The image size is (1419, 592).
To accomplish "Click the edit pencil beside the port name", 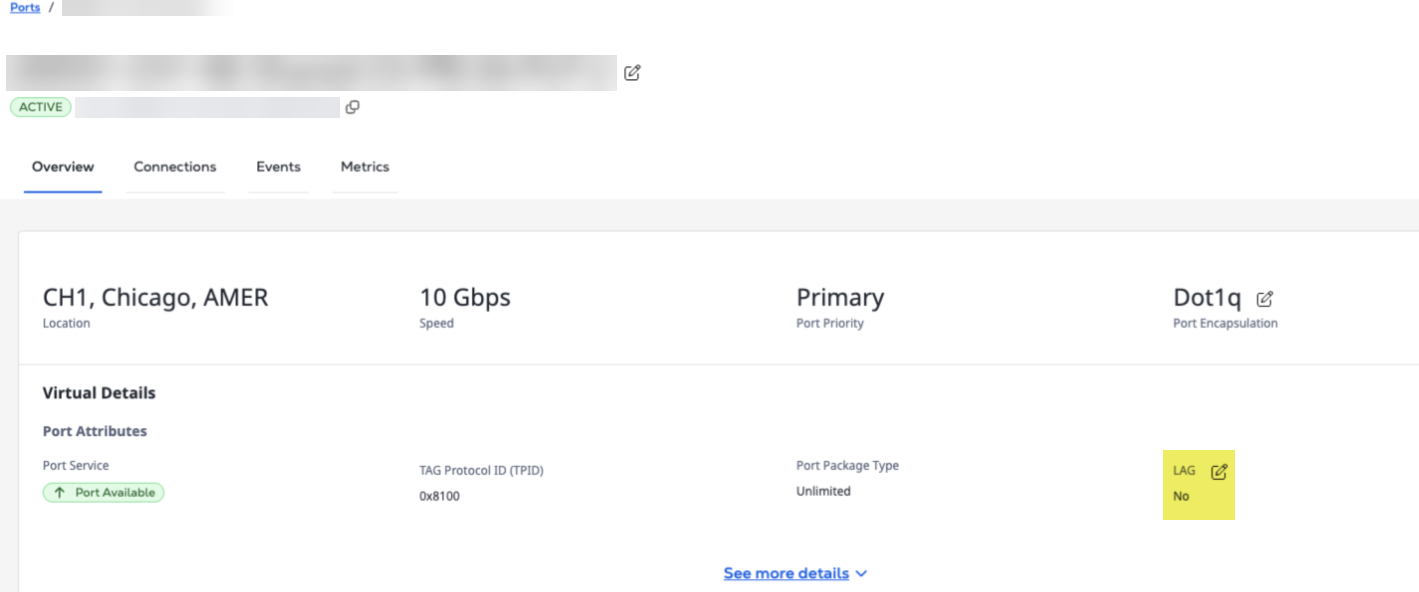I will [632, 73].
